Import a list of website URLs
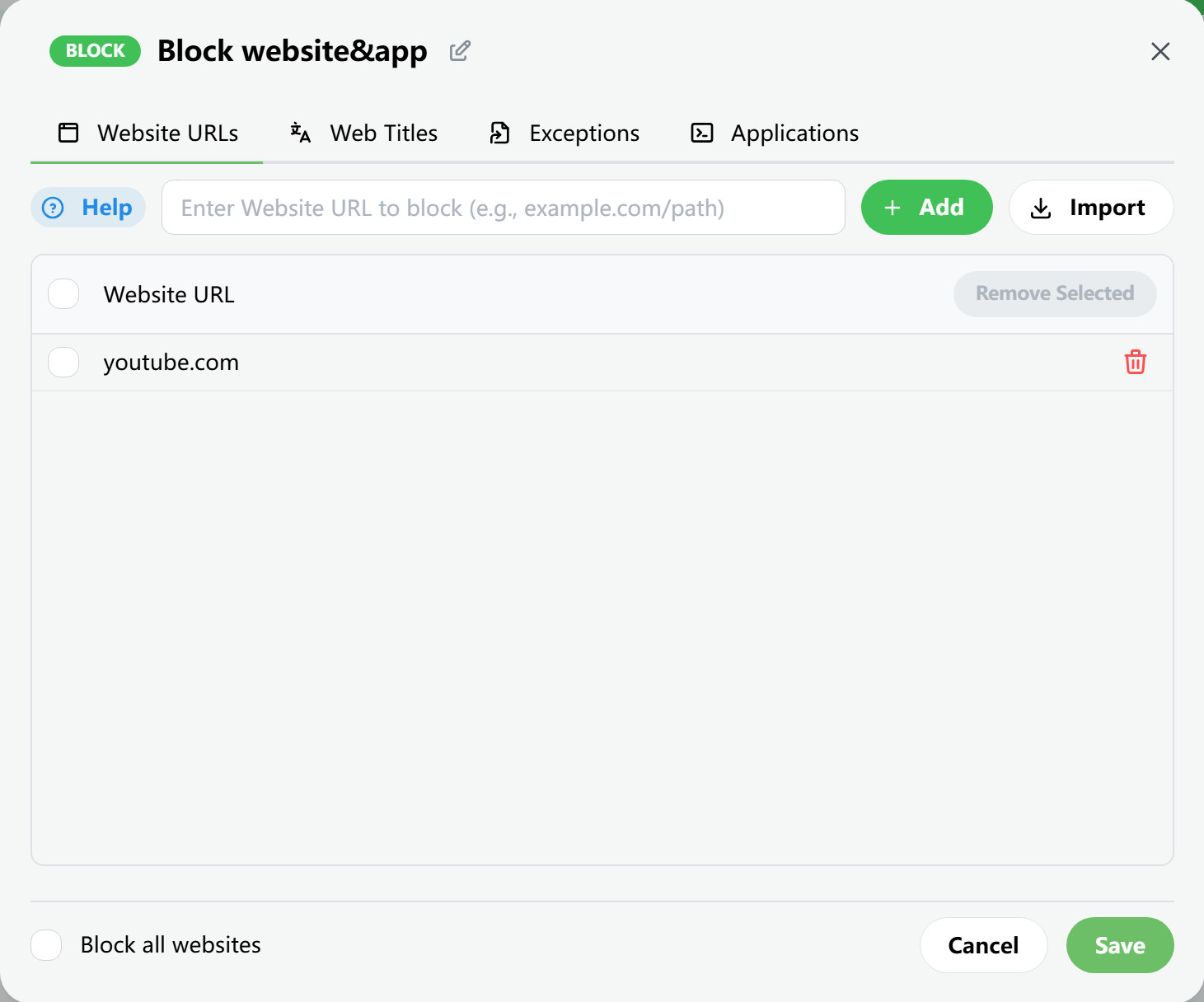The height and width of the screenshot is (1002, 1204). 1091,208
